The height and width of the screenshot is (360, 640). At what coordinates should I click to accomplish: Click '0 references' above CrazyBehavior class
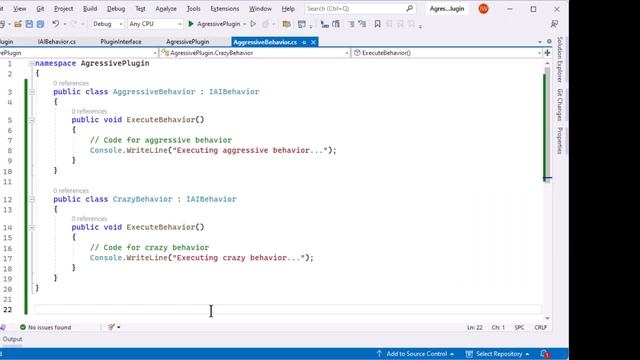click(x=71, y=191)
